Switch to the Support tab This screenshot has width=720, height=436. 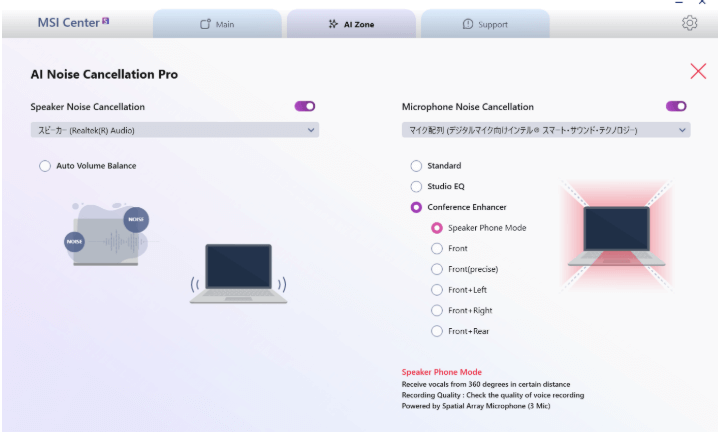[485, 24]
